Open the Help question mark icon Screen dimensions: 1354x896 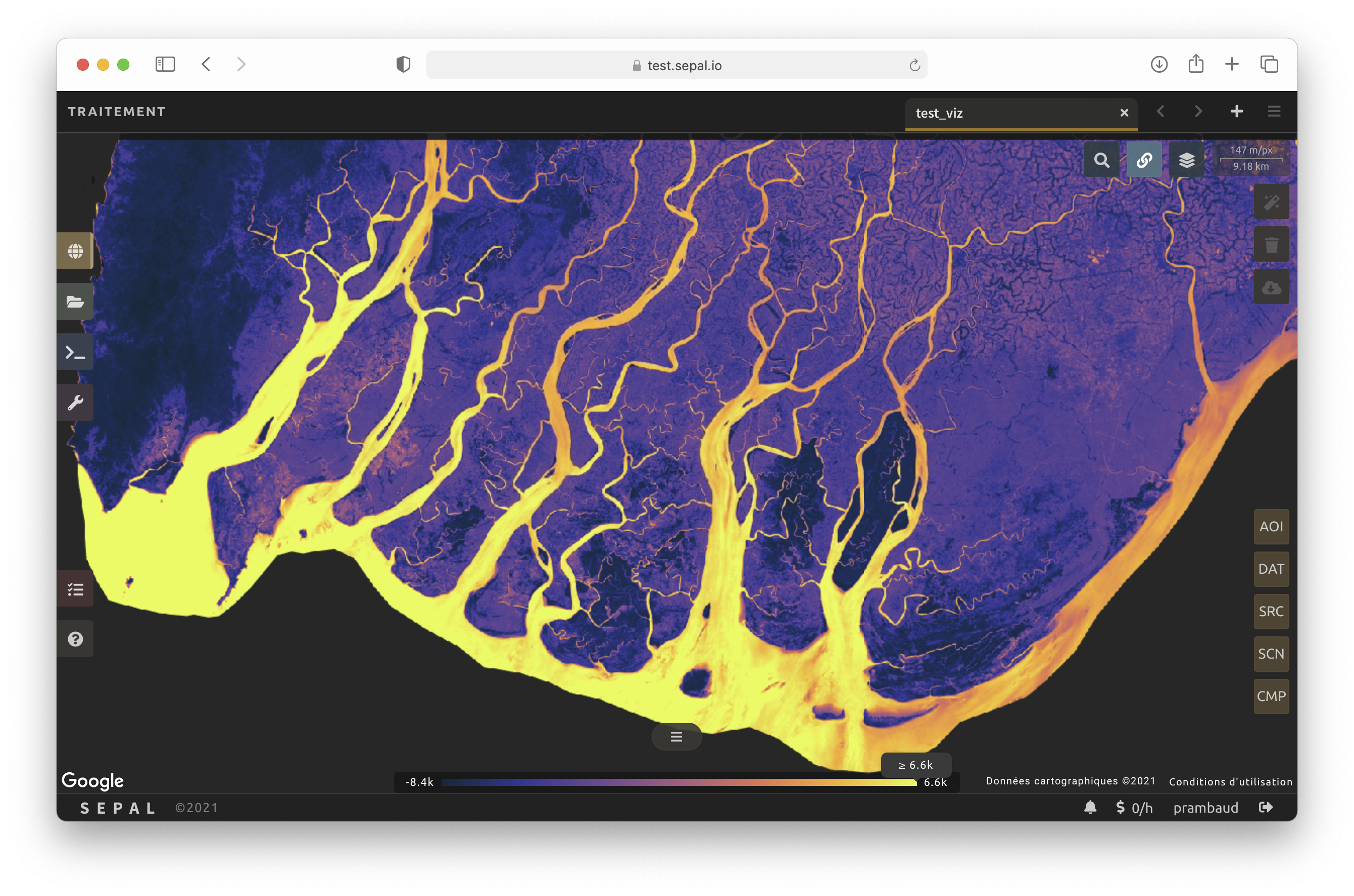click(x=75, y=639)
